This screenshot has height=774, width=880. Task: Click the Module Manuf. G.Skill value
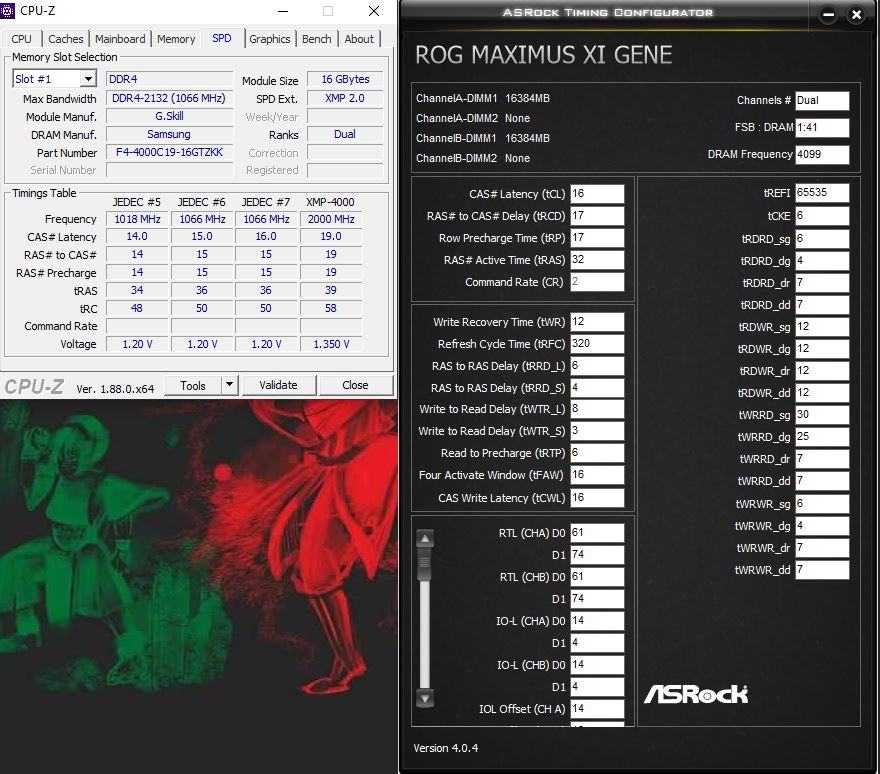tap(169, 116)
